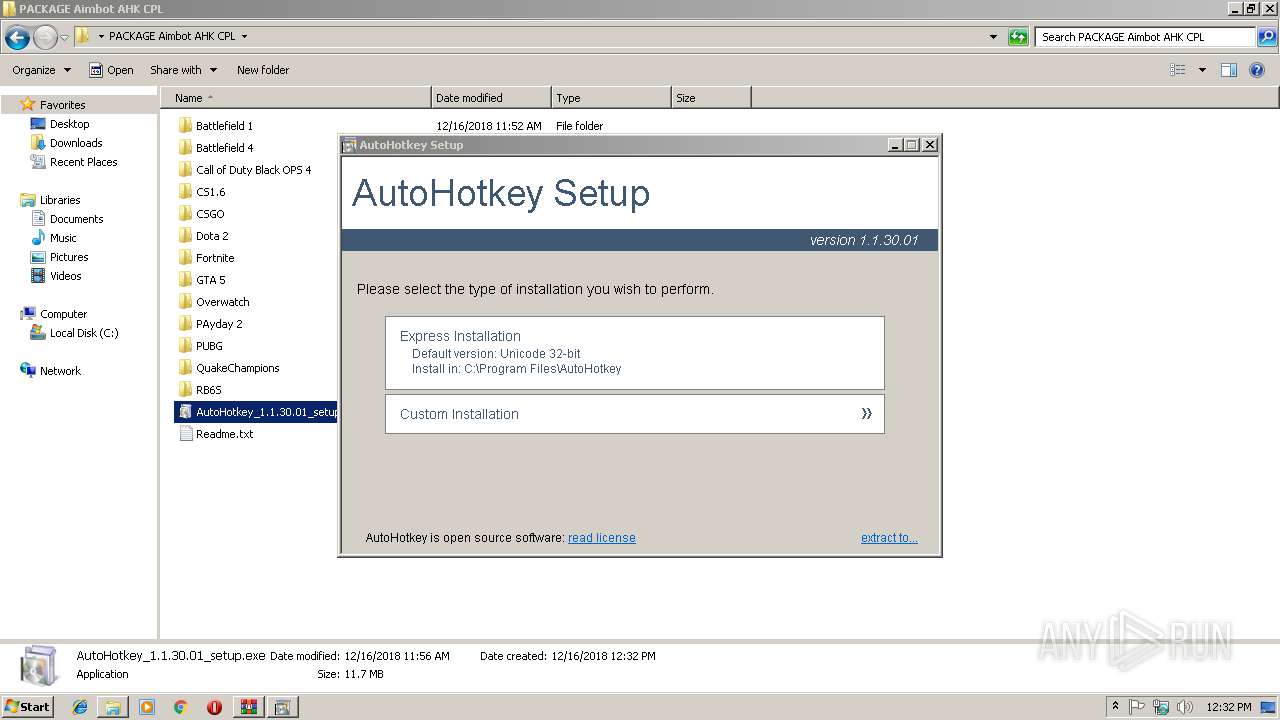
Task: Click the volume speaker tray icon
Action: 1184,707
